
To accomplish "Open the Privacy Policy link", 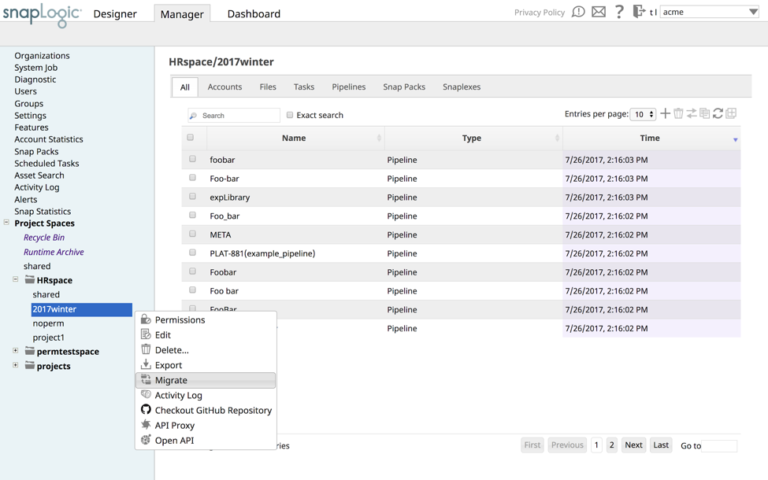I will click(x=539, y=12).
